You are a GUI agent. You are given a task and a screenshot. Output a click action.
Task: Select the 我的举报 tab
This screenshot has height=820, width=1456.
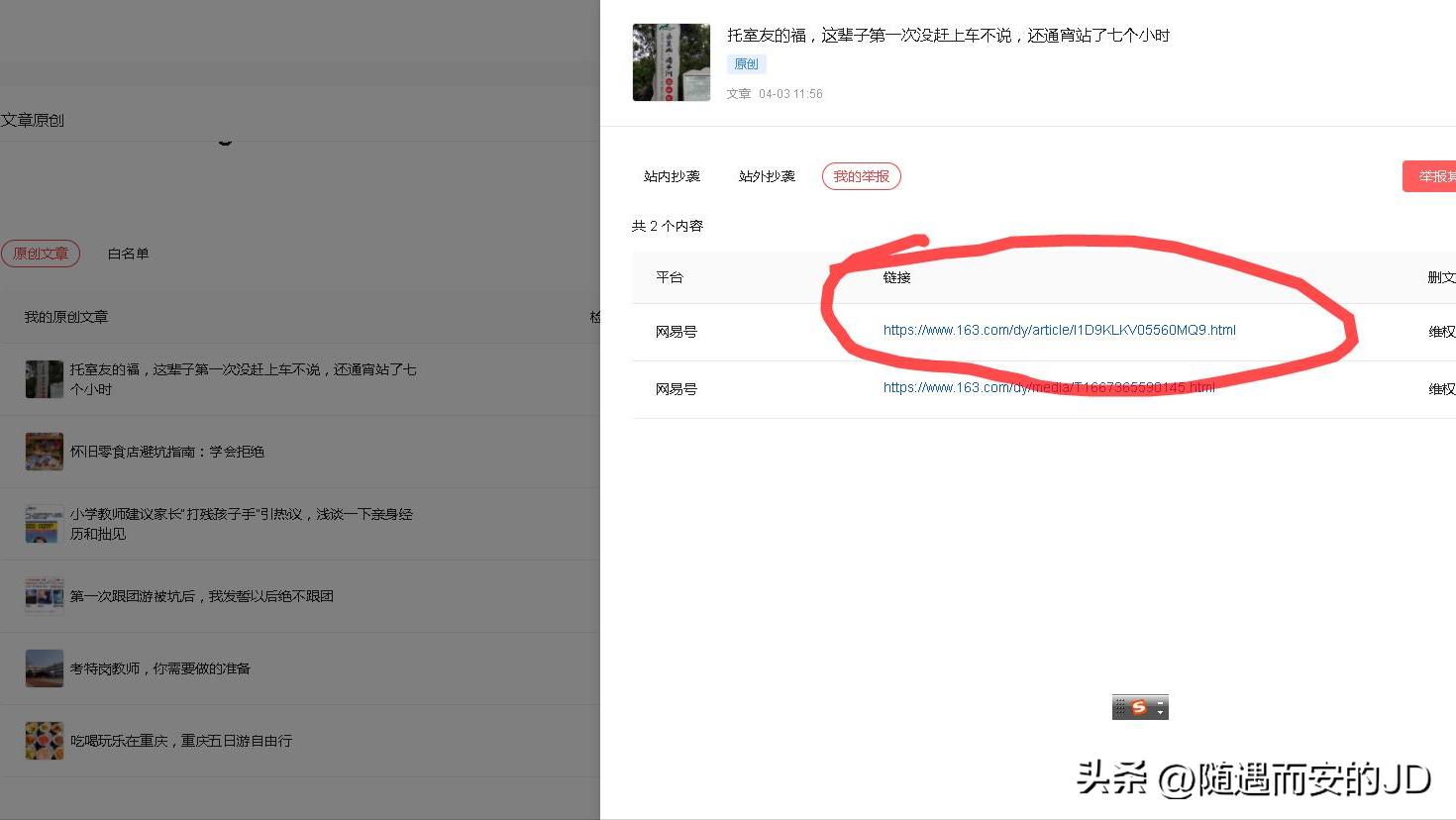click(860, 175)
